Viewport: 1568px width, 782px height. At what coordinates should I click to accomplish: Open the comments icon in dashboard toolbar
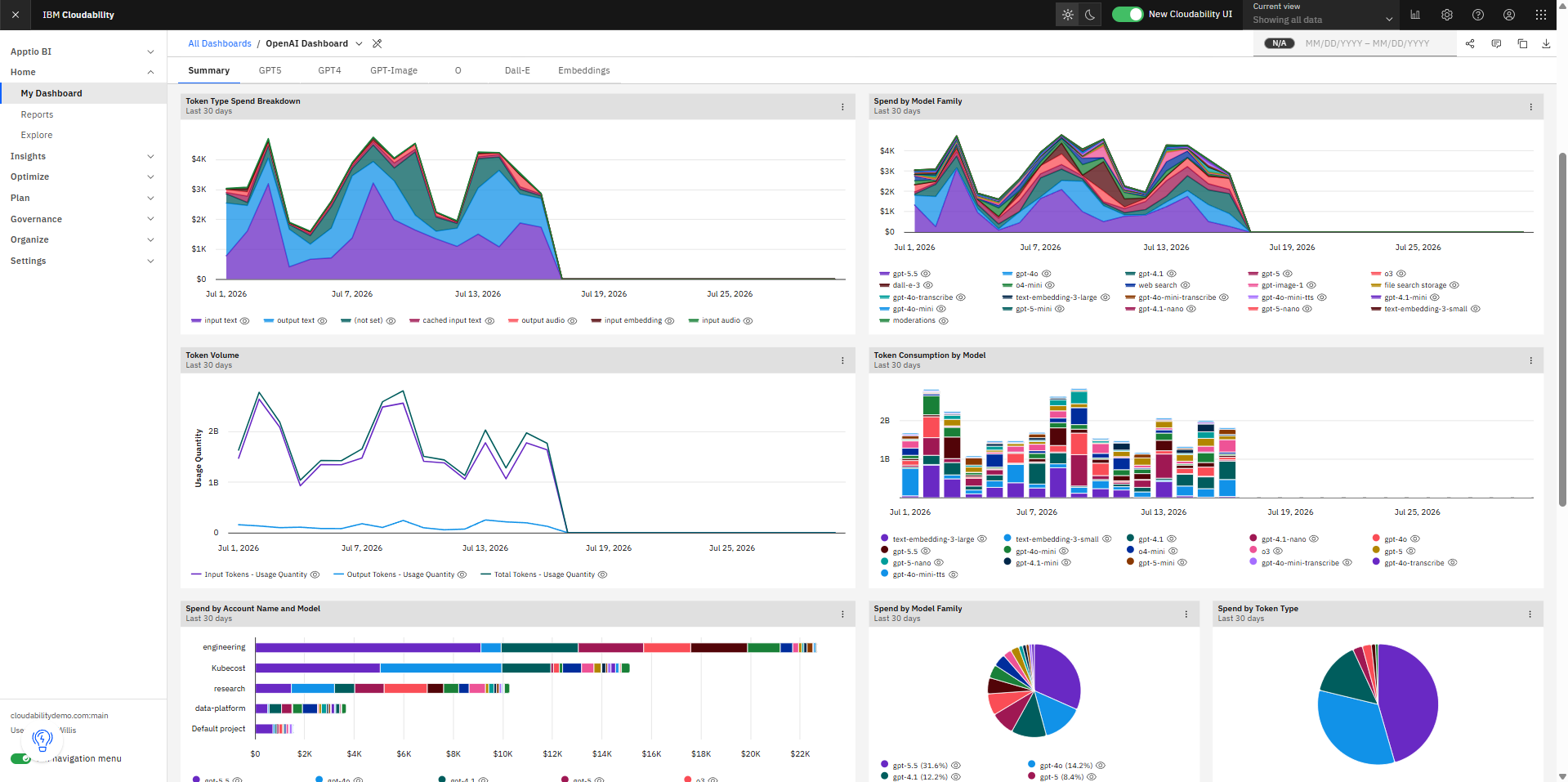[x=1496, y=44]
